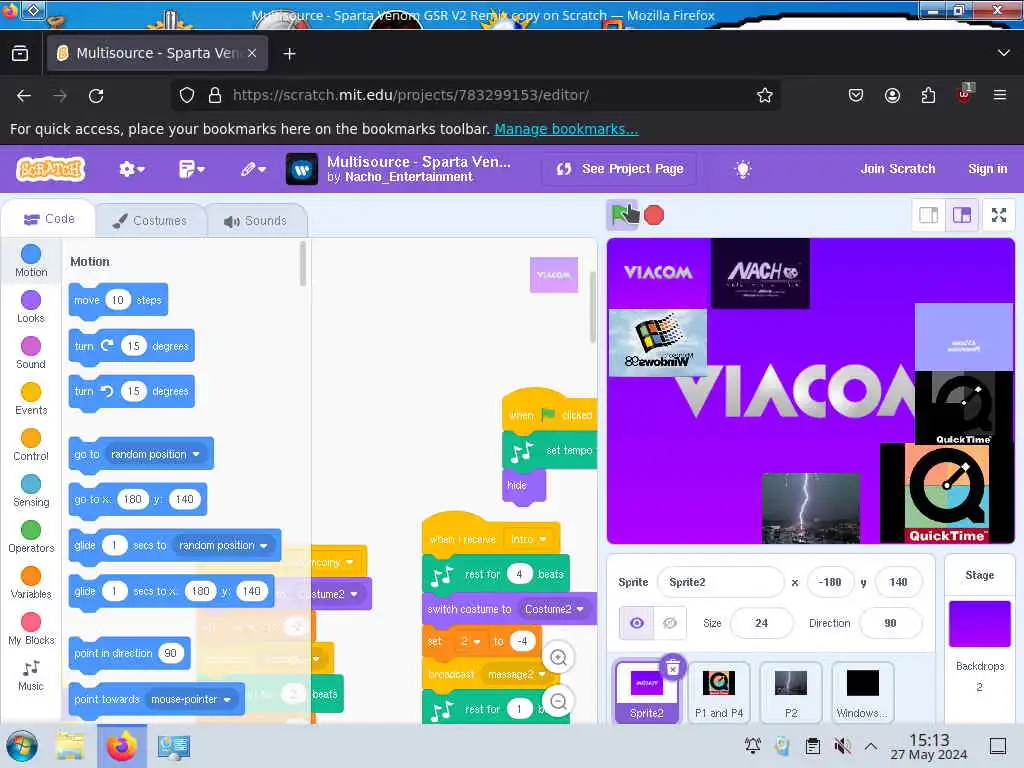Save page to Pocket
The width and height of the screenshot is (1024, 768).
pos(856,96)
